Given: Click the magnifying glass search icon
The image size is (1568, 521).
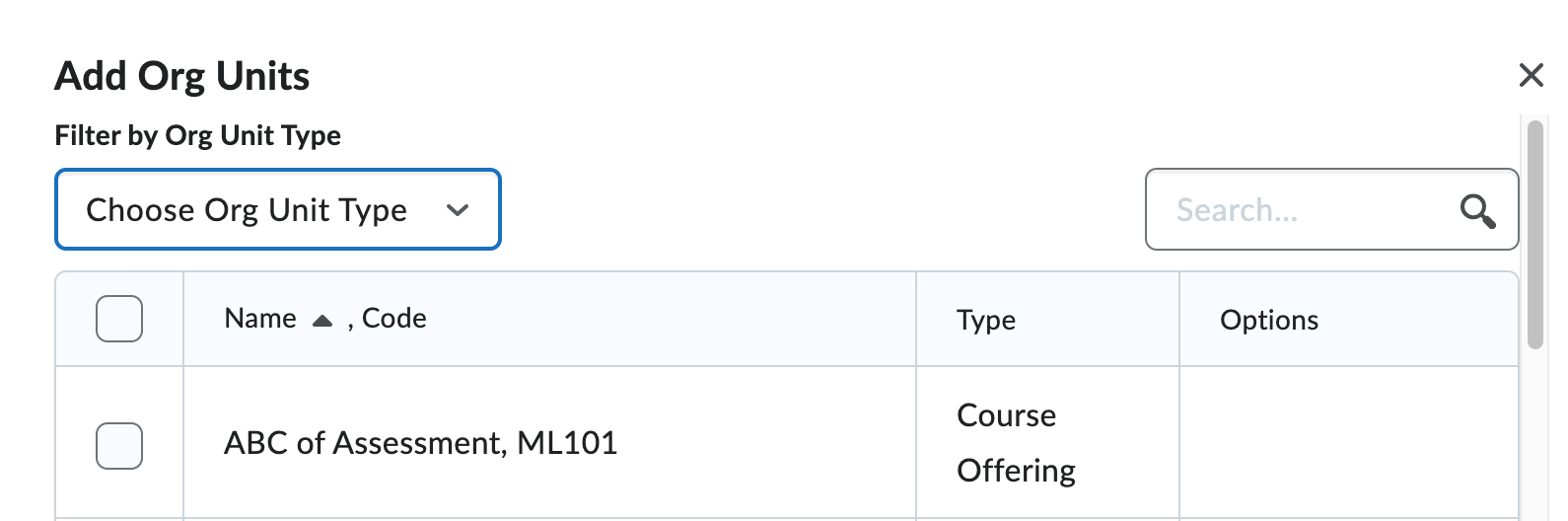Looking at the screenshot, I should click(1477, 210).
